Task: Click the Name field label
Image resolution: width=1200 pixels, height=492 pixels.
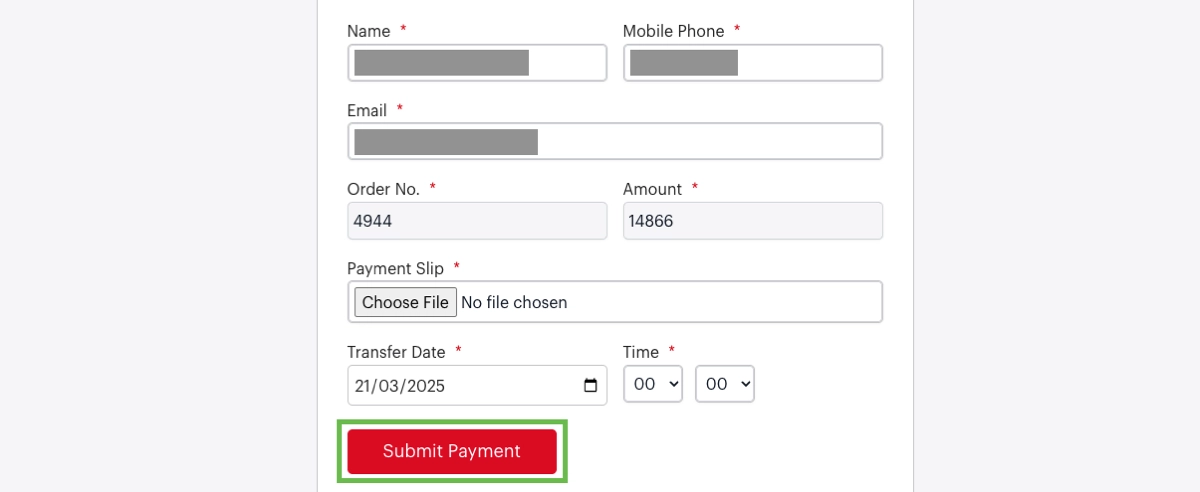Action: [368, 31]
